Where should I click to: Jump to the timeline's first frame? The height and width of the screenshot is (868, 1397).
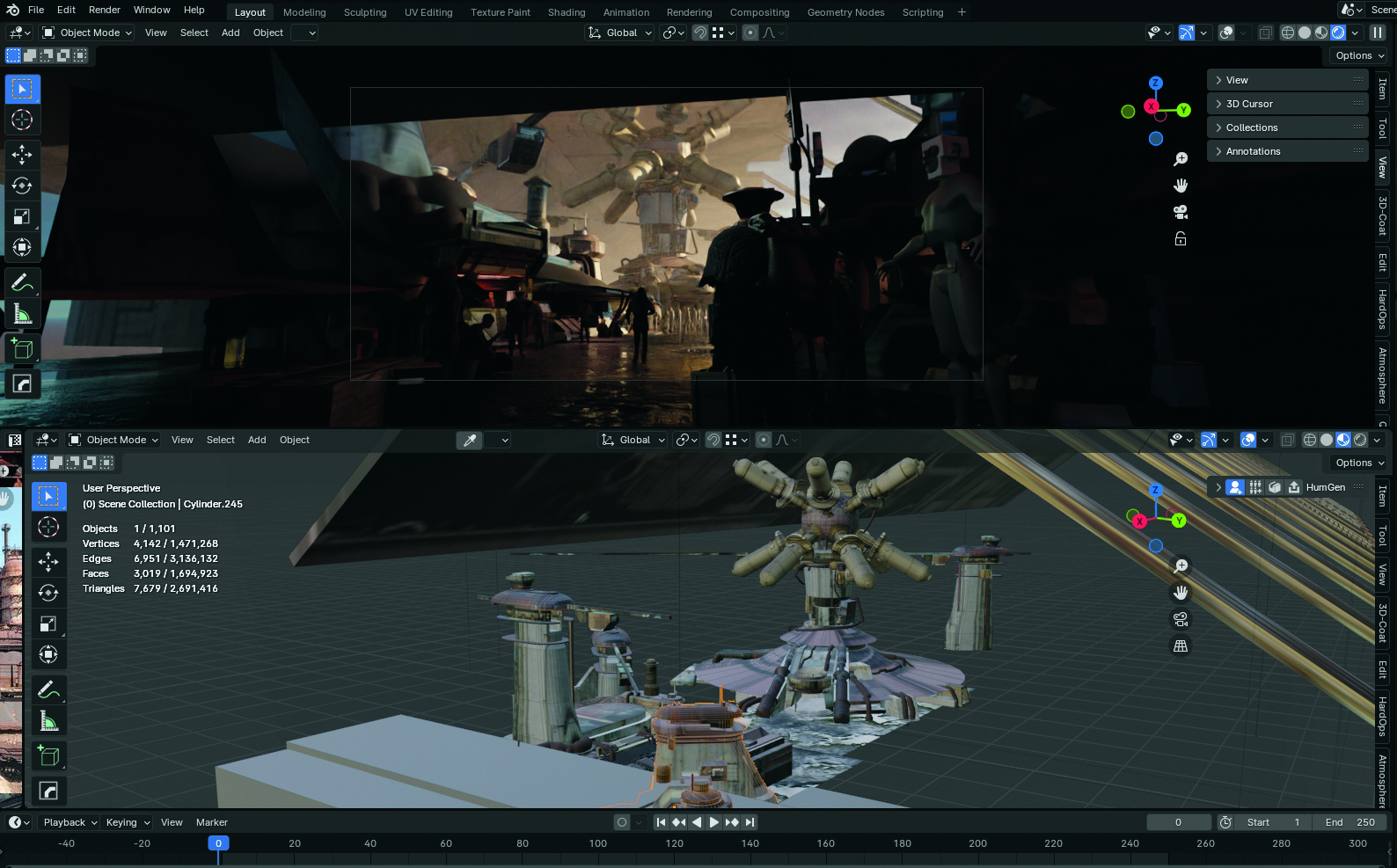[661, 822]
